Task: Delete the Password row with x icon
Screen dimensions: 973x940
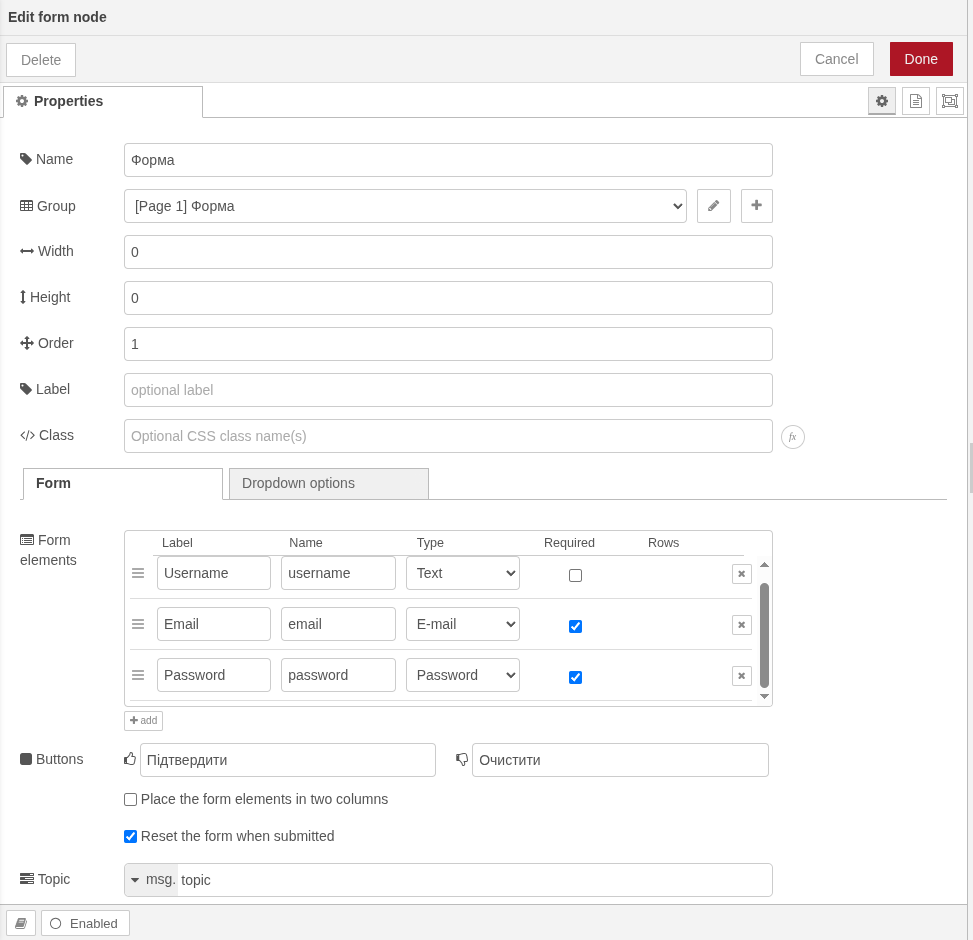Action: 741,676
